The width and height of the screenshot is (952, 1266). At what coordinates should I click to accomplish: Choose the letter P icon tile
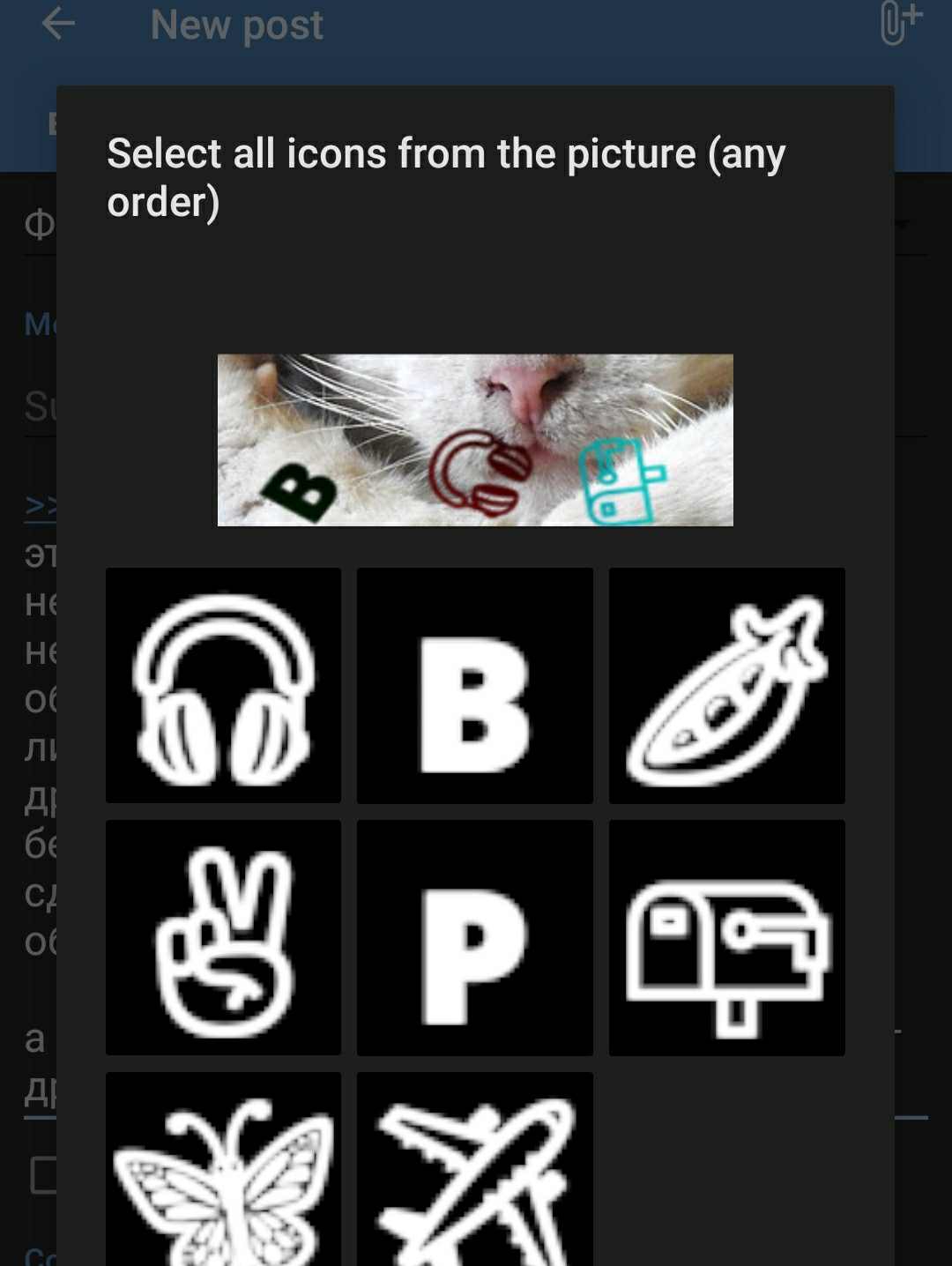475,937
